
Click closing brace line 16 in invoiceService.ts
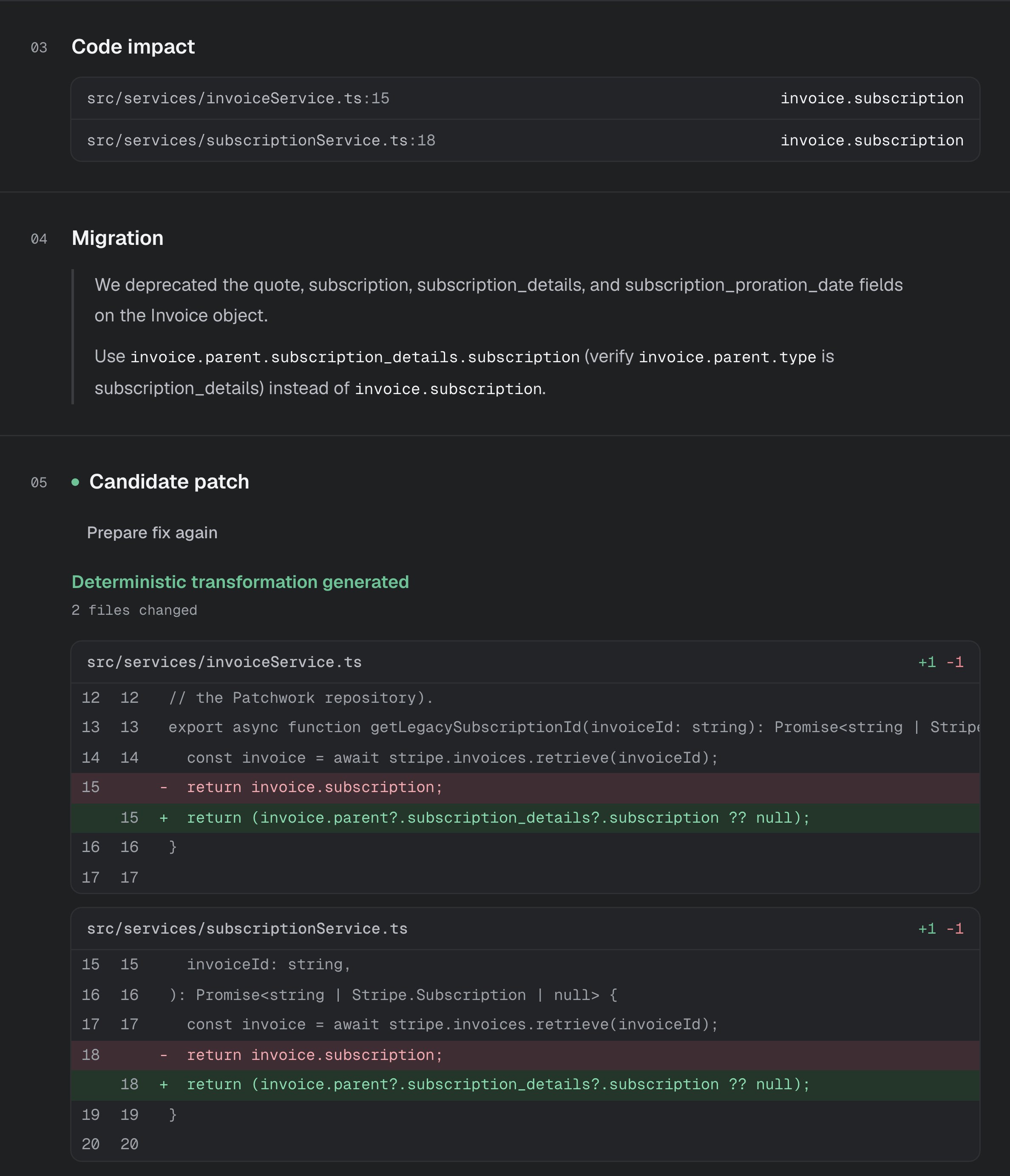[525, 847]
